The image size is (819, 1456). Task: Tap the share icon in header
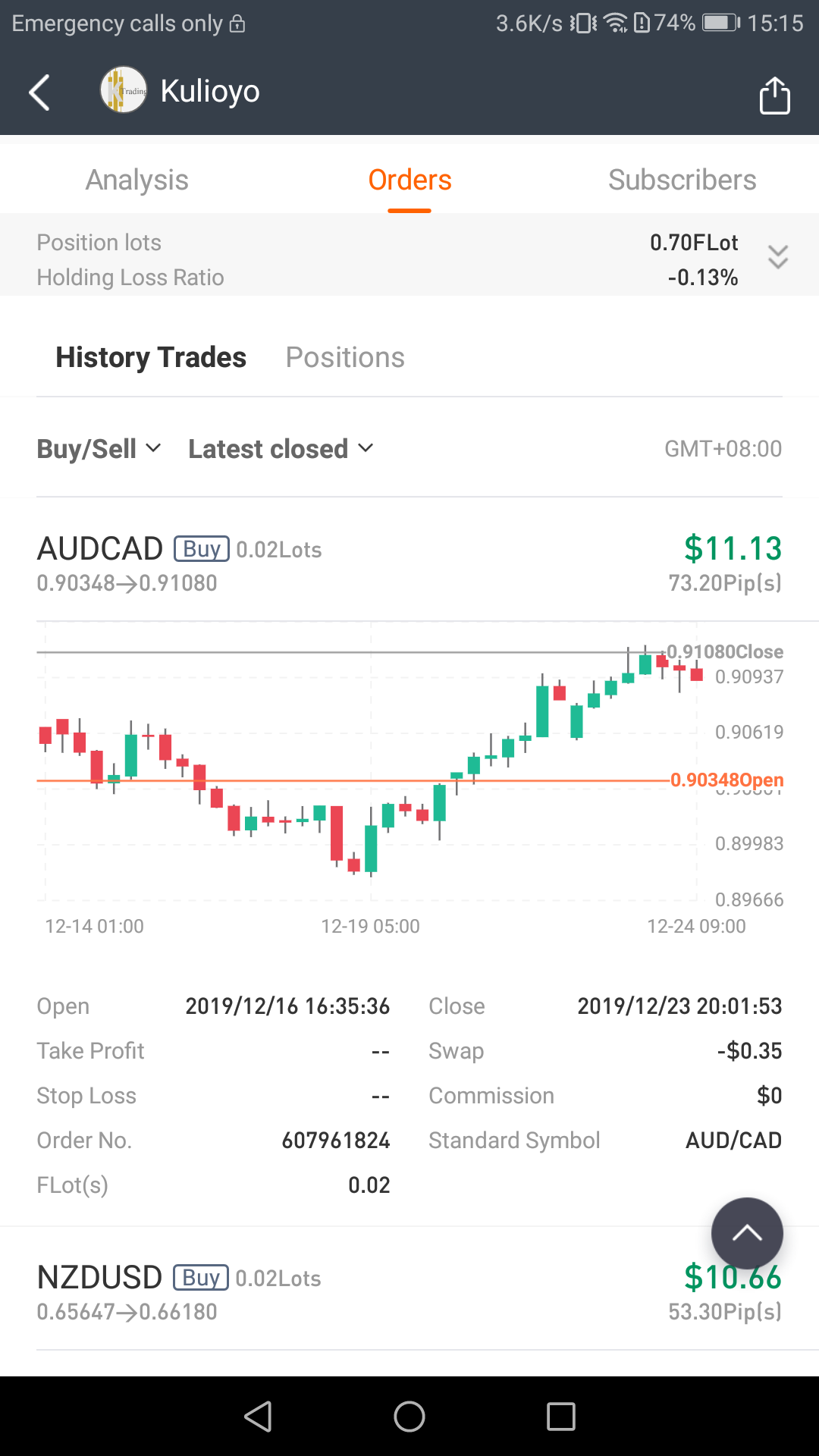(774, 95)
